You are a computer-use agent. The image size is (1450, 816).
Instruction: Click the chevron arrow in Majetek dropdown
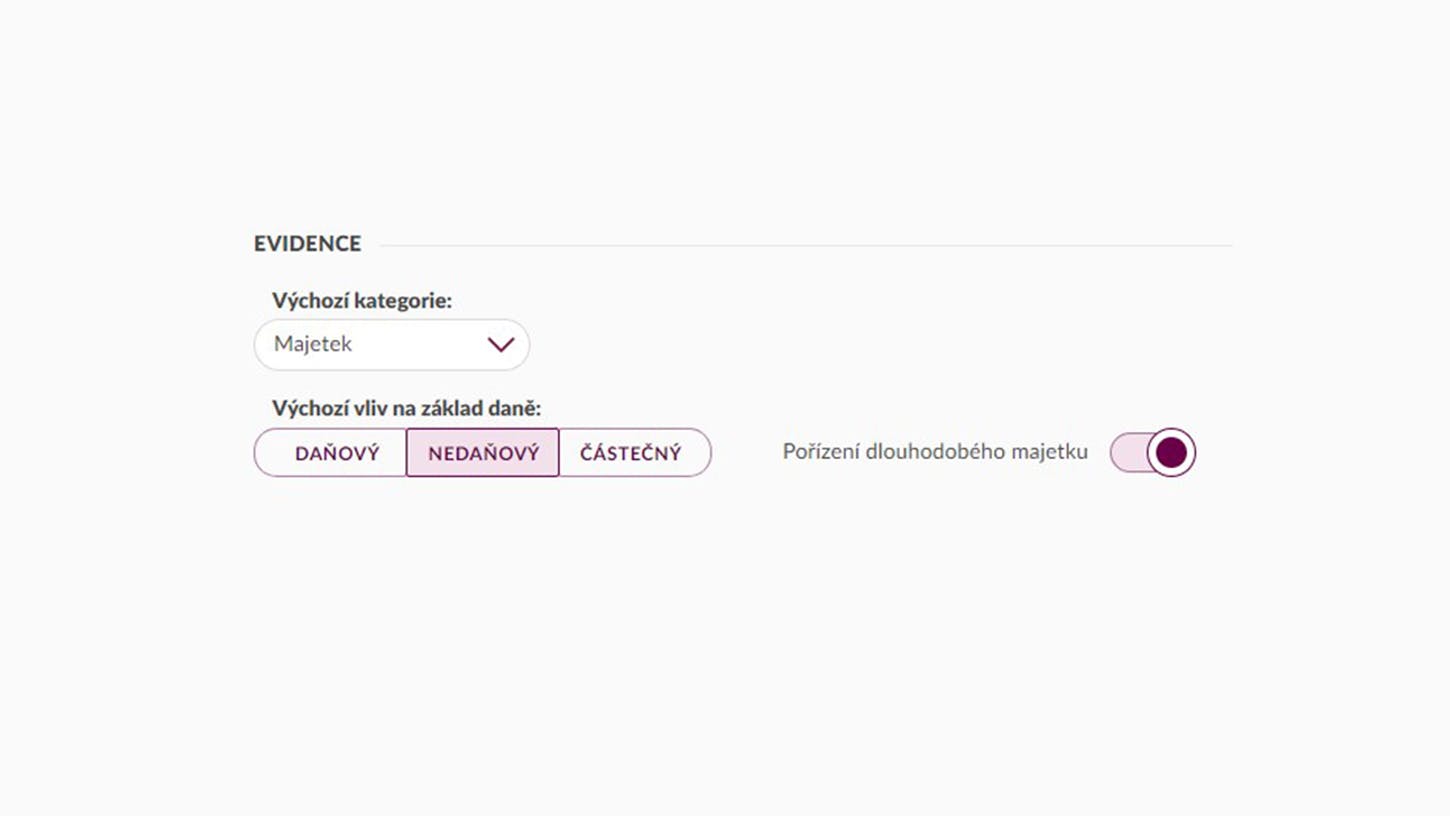500,345
